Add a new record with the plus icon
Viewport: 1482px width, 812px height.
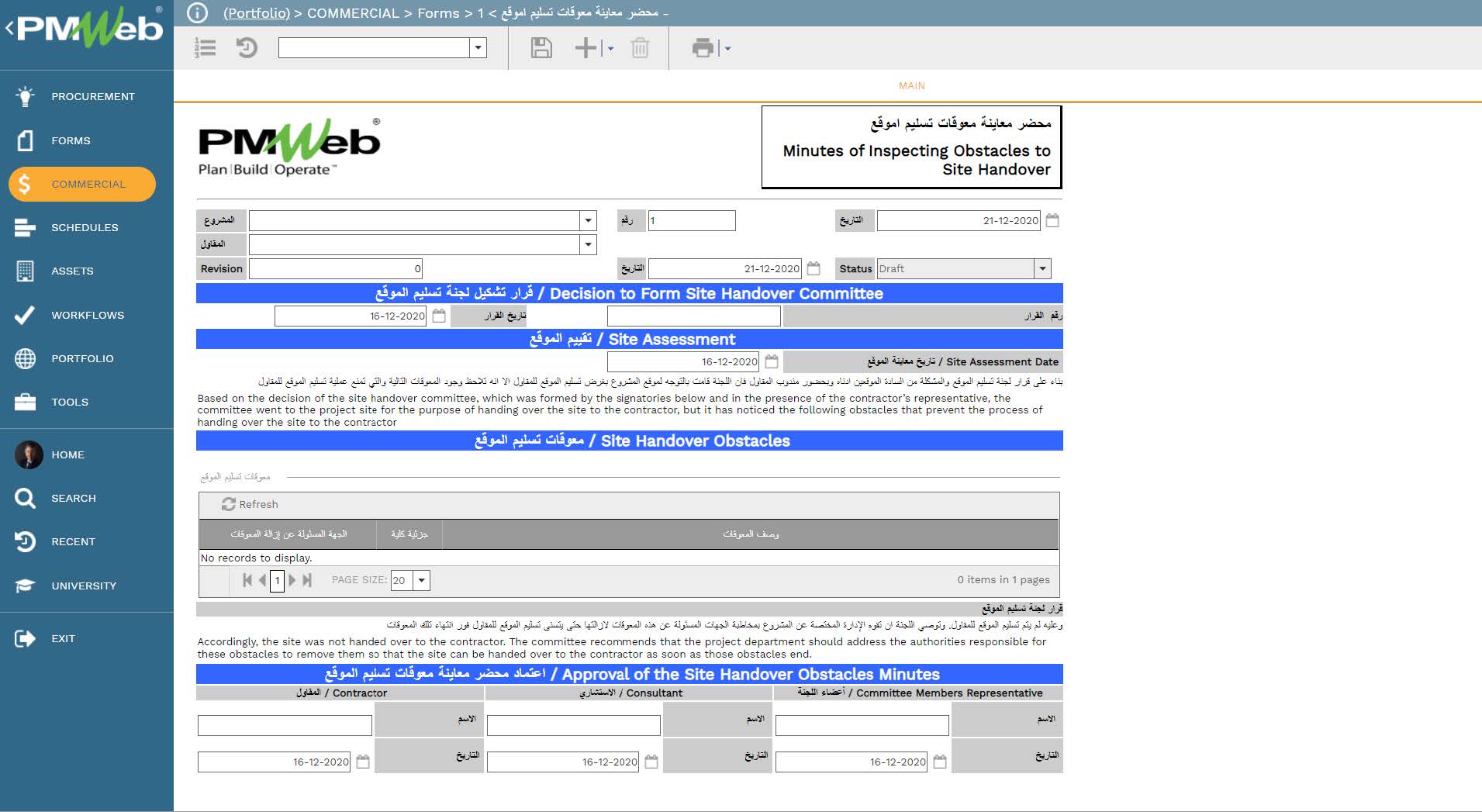pos(586,48)
